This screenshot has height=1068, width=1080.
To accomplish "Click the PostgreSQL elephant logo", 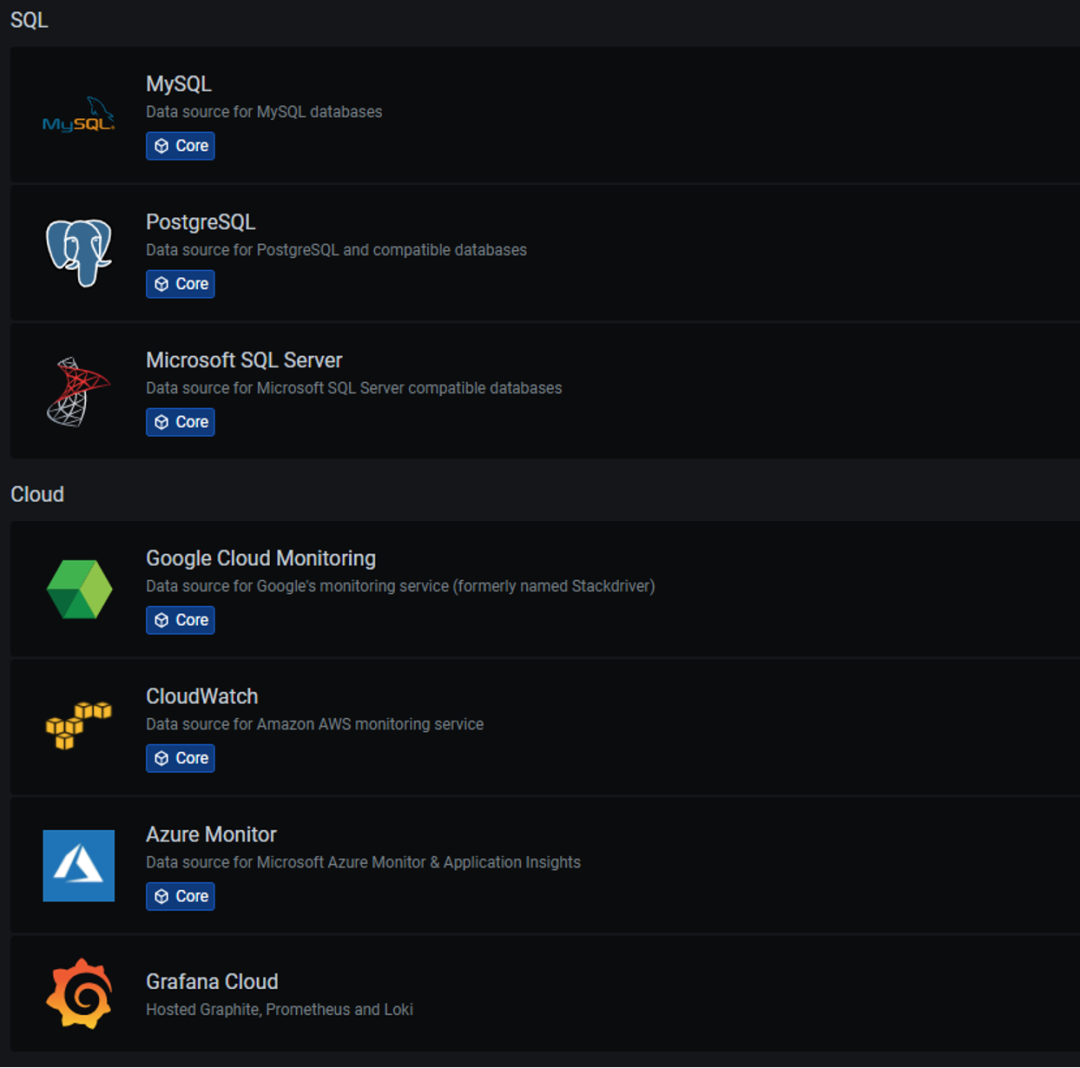I will [79, 253].
